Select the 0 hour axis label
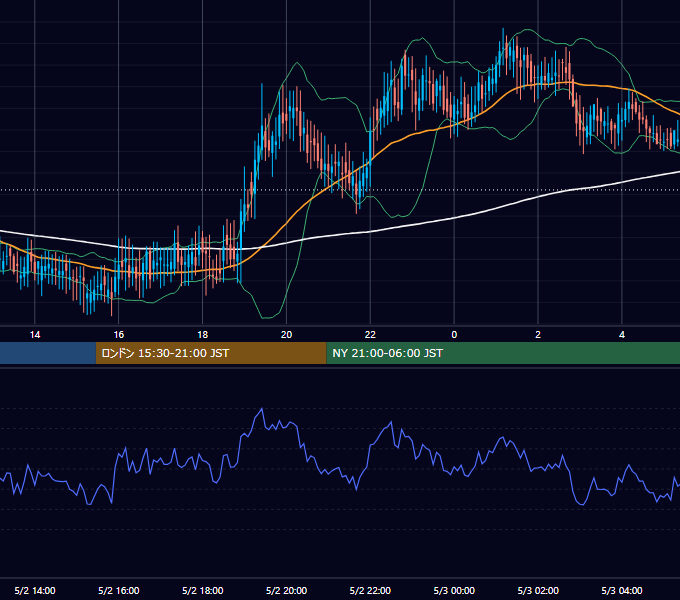This screenshot has height=600, width=680. (454, 335)
